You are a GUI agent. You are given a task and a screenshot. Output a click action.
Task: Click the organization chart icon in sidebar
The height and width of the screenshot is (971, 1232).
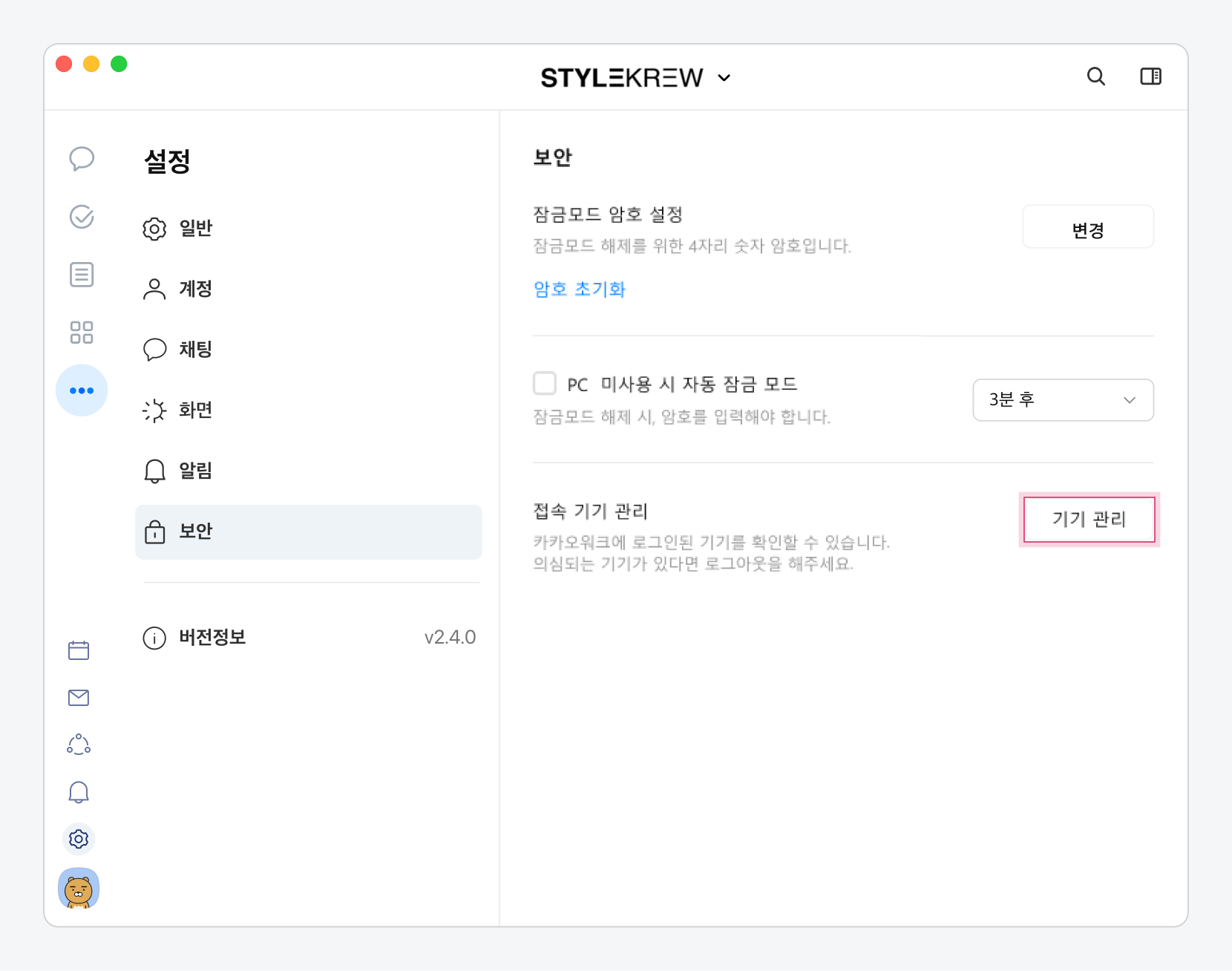coord(79,745)
